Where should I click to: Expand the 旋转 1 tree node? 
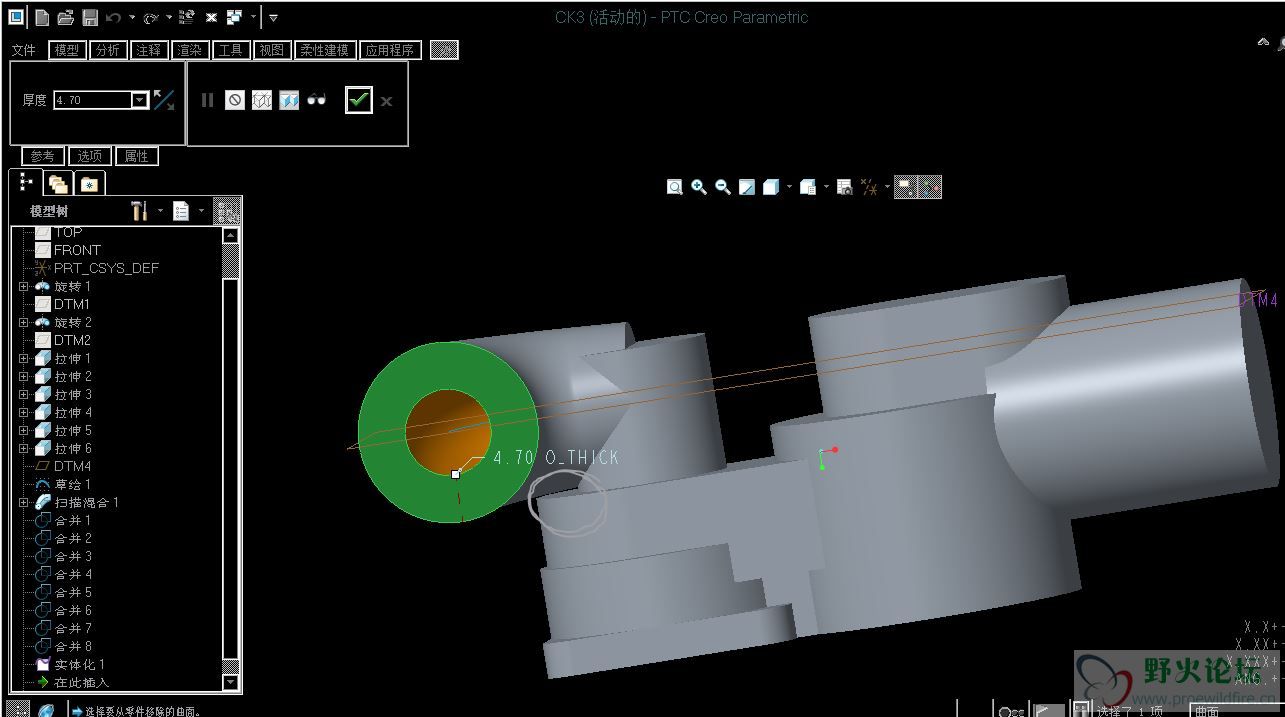coord(24,286)
